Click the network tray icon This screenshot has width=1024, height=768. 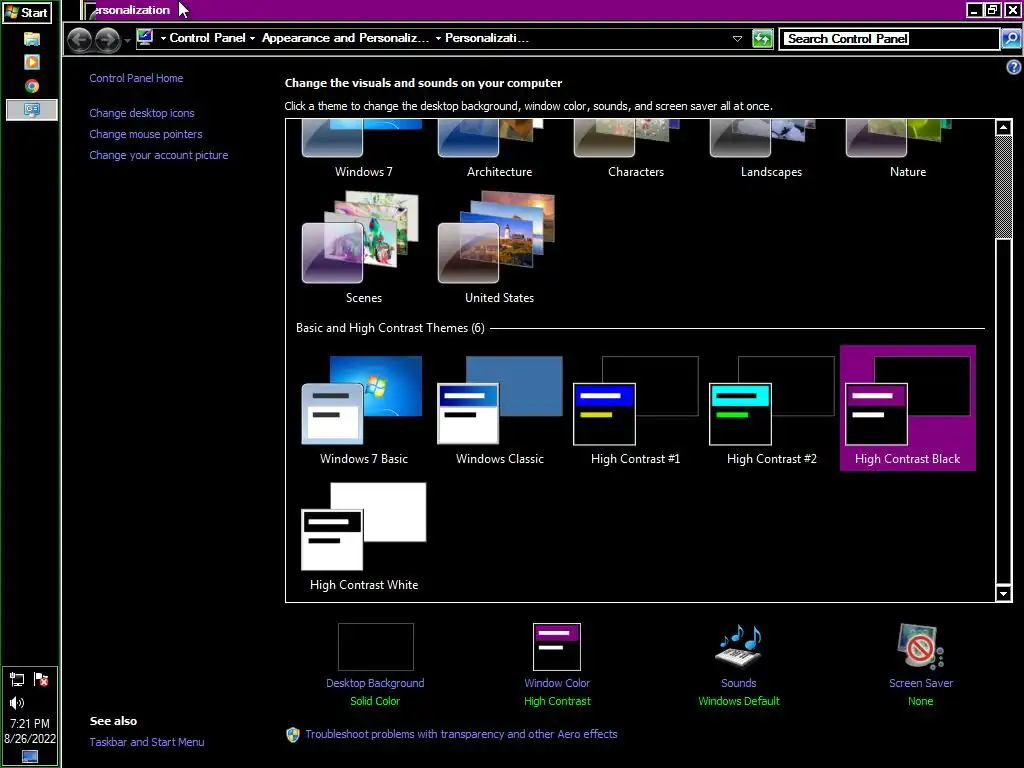pos(17,680)
